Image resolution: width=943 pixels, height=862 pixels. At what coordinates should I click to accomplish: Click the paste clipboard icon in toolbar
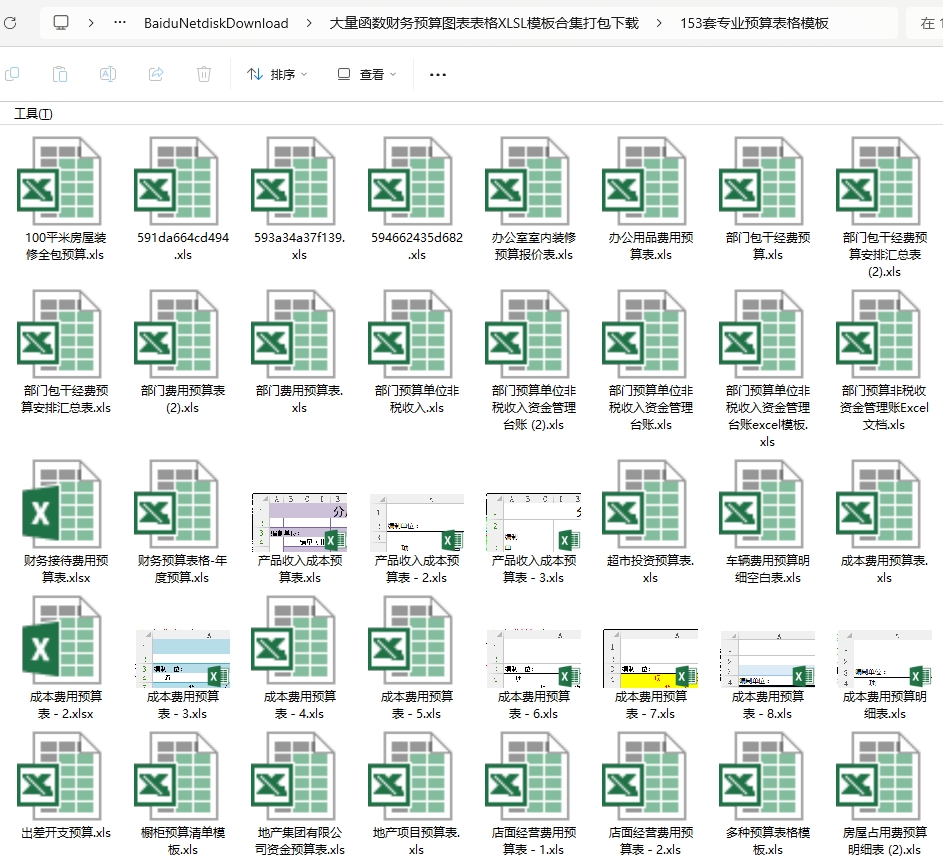[60, 74]
